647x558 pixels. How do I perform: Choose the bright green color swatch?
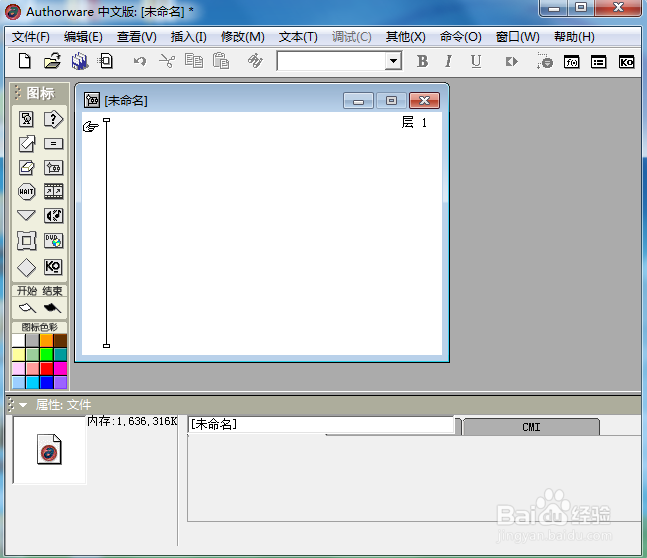coord(47,355)
